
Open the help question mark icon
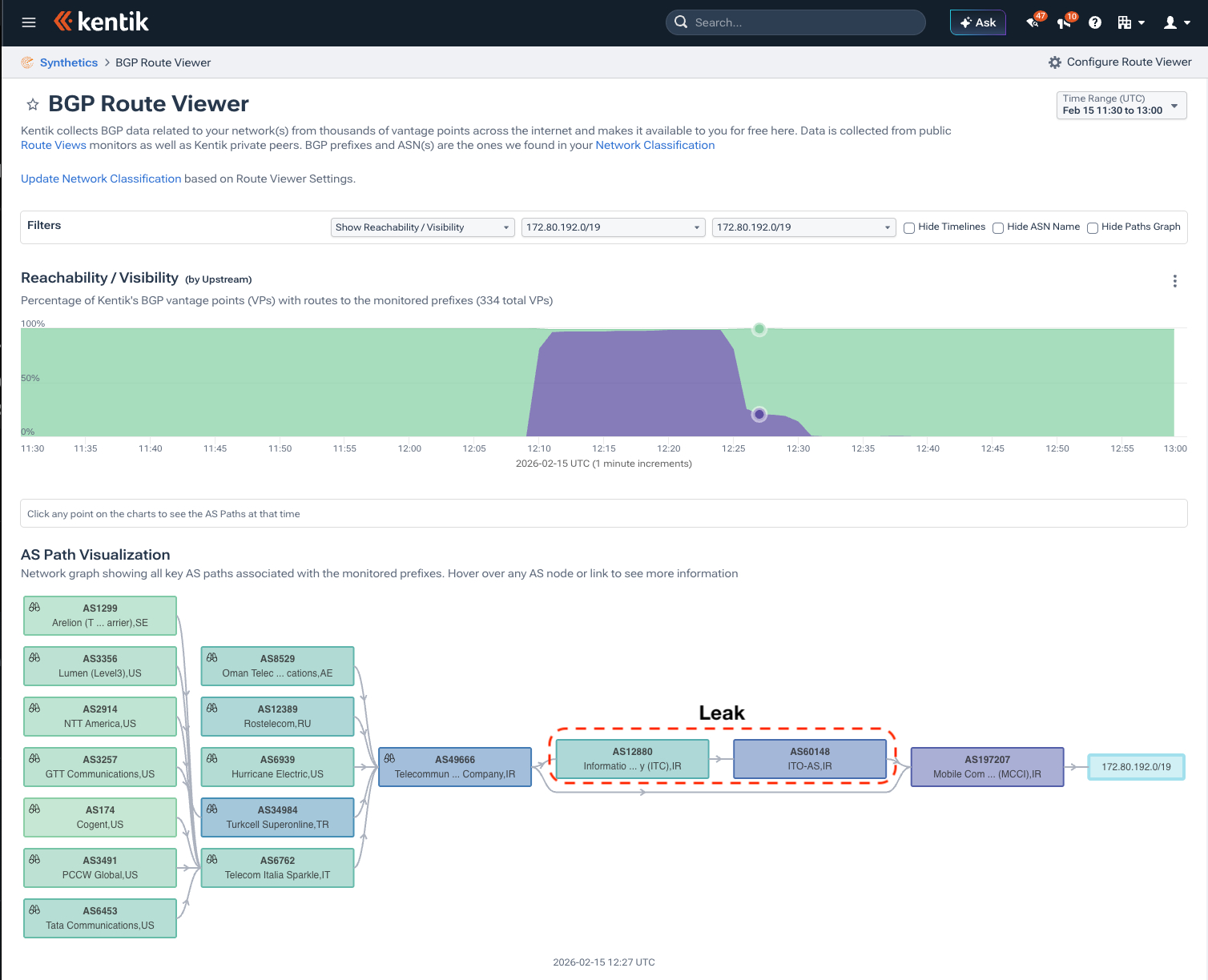pos(1095,22)
